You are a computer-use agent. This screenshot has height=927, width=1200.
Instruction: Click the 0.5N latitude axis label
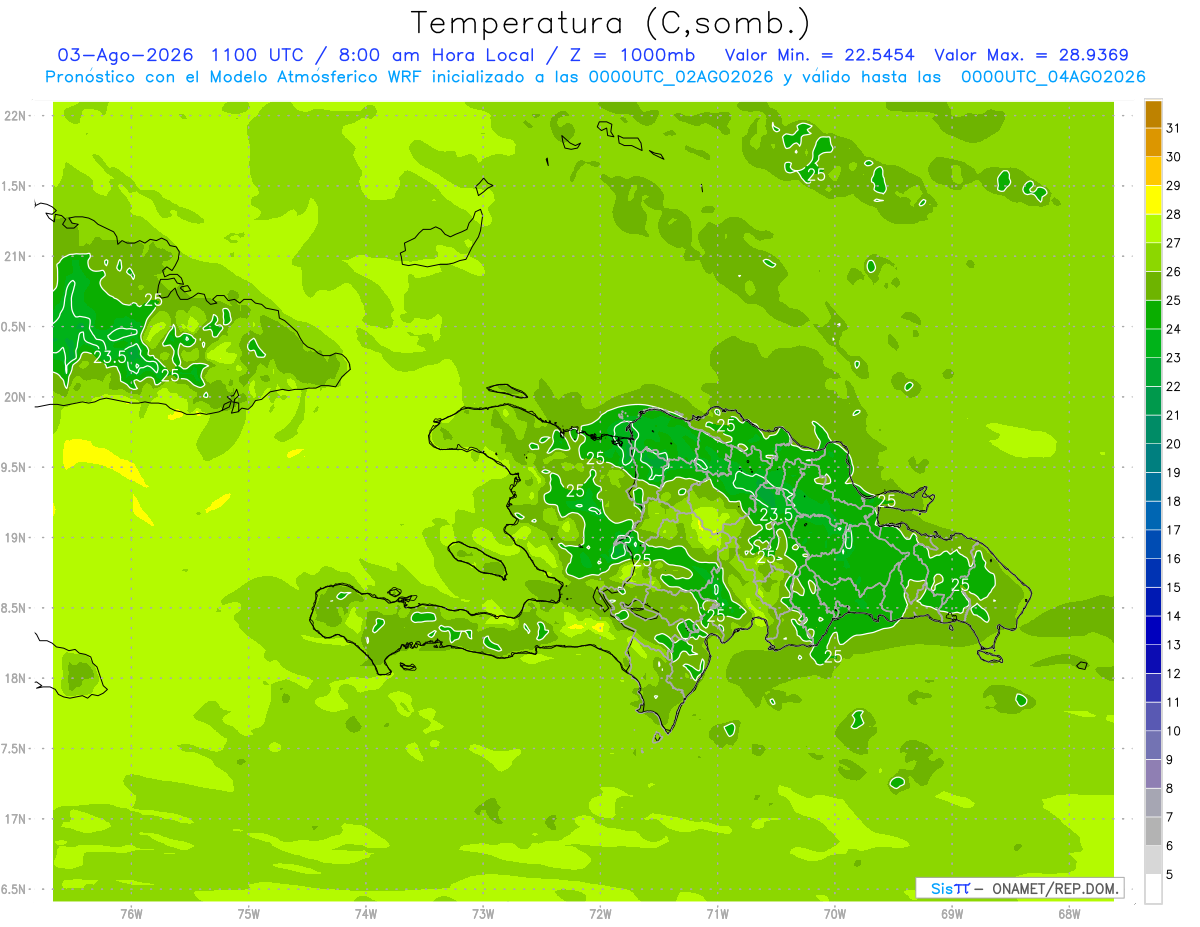pos(15,327)
